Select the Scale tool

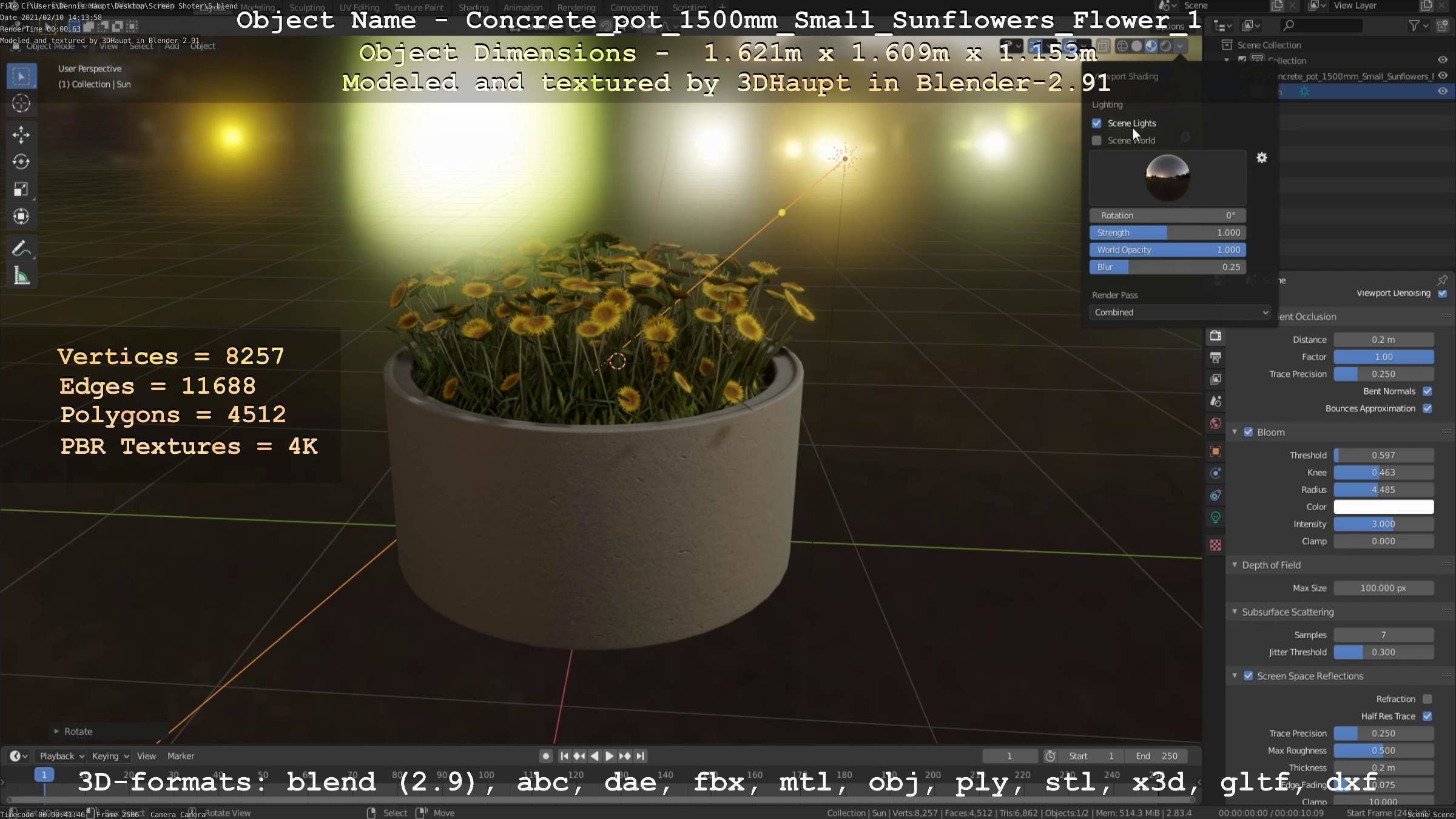[21, 189]
